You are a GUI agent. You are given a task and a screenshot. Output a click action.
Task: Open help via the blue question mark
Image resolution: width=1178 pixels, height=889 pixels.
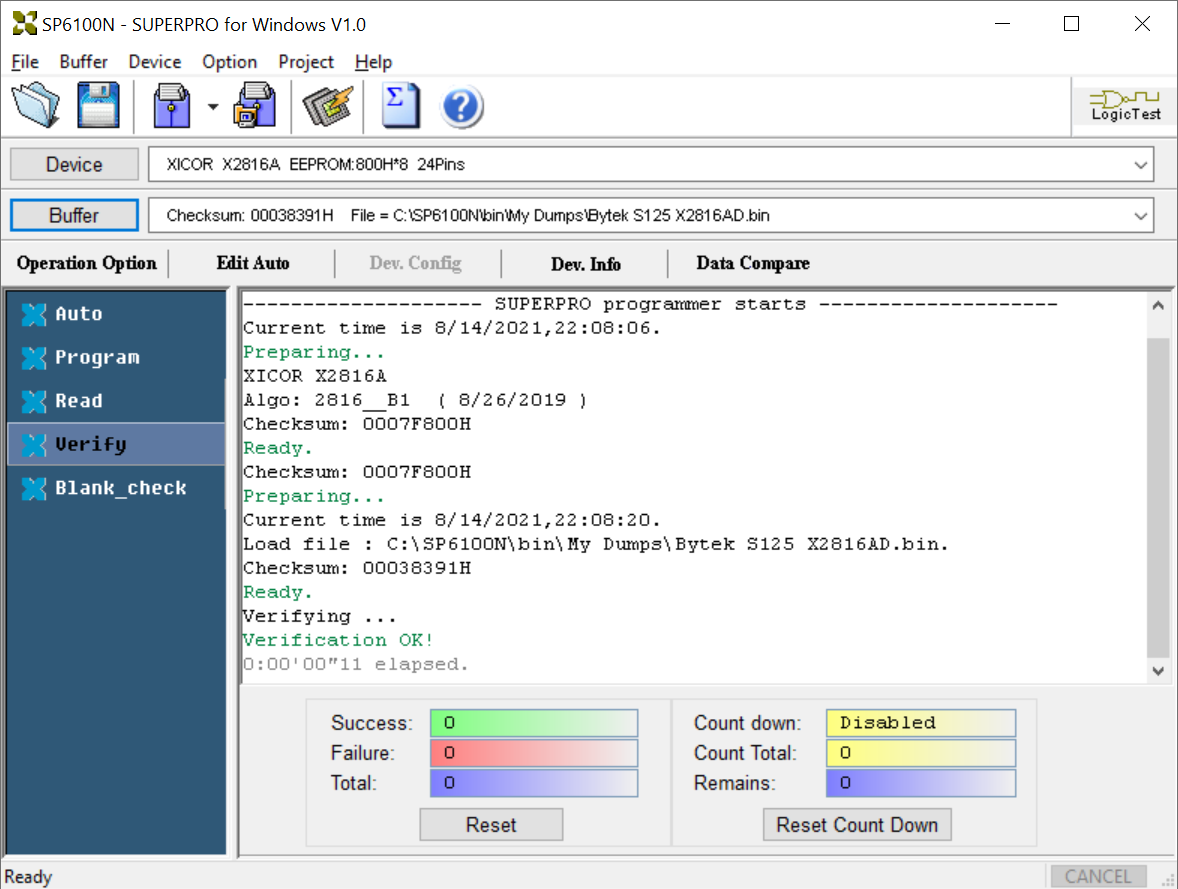[461, 107]
